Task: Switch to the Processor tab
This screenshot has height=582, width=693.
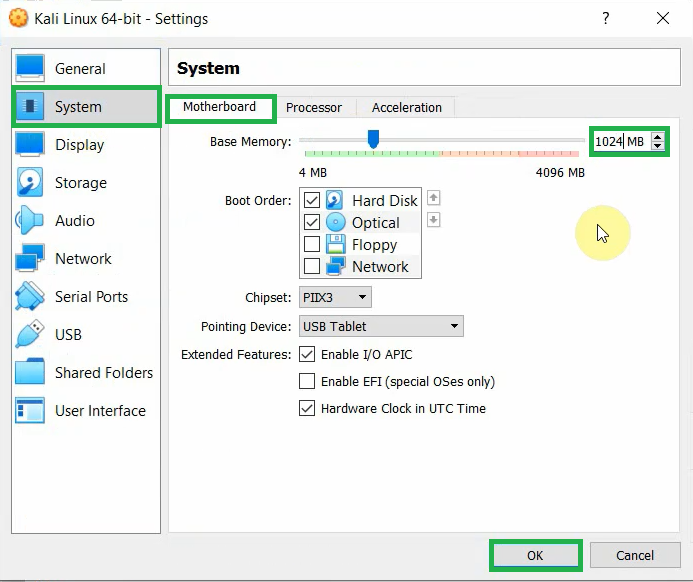Action: pos(314,107)
